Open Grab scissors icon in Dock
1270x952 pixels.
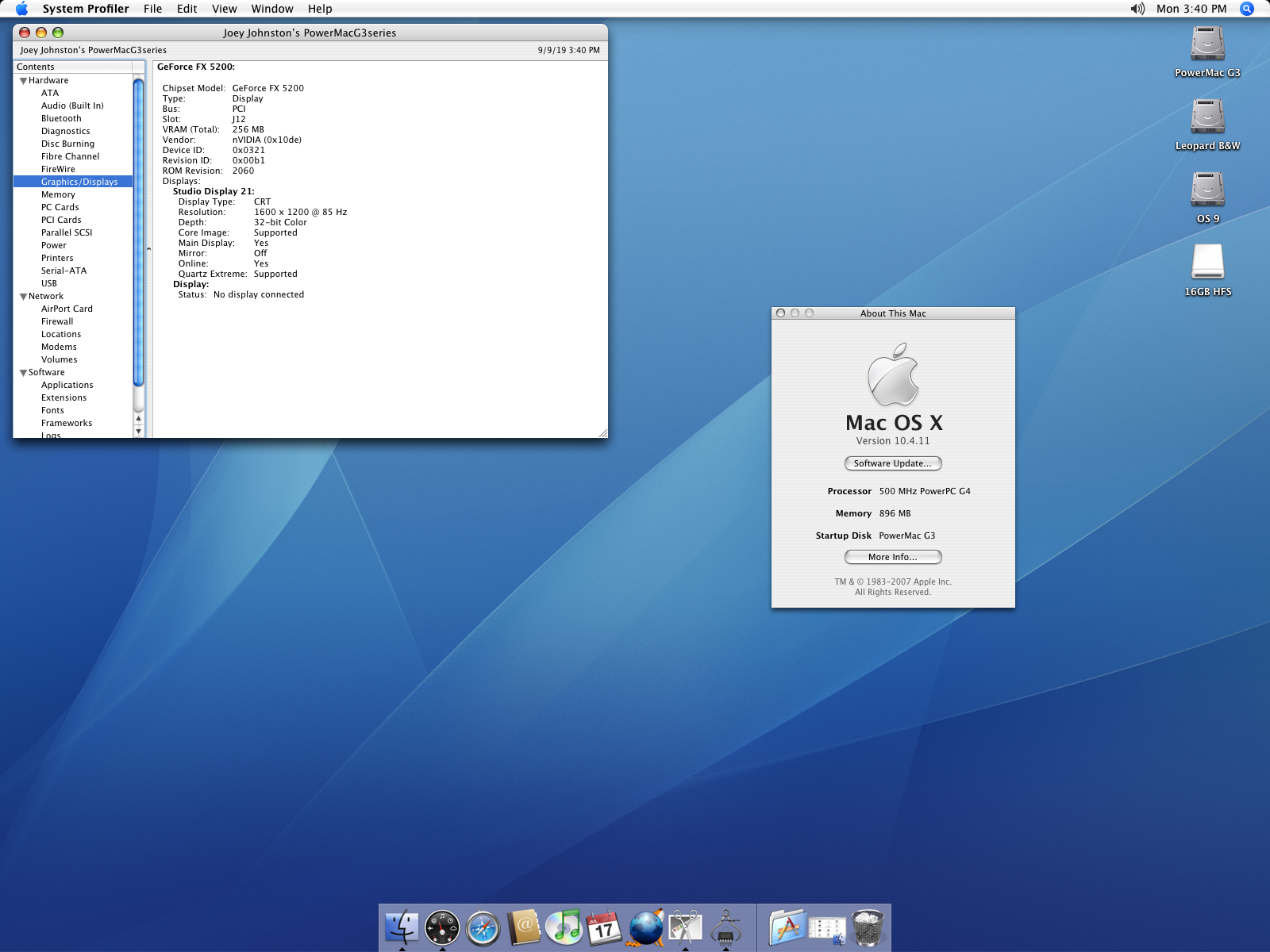pos(686,927)
